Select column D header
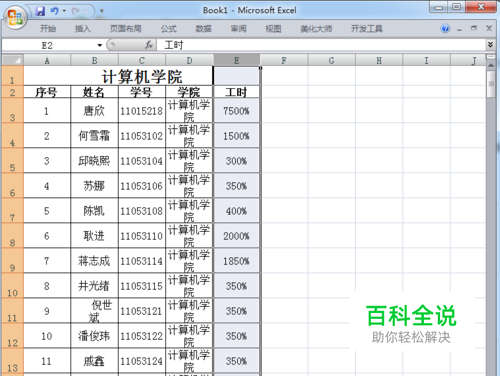 pos(189,60)
